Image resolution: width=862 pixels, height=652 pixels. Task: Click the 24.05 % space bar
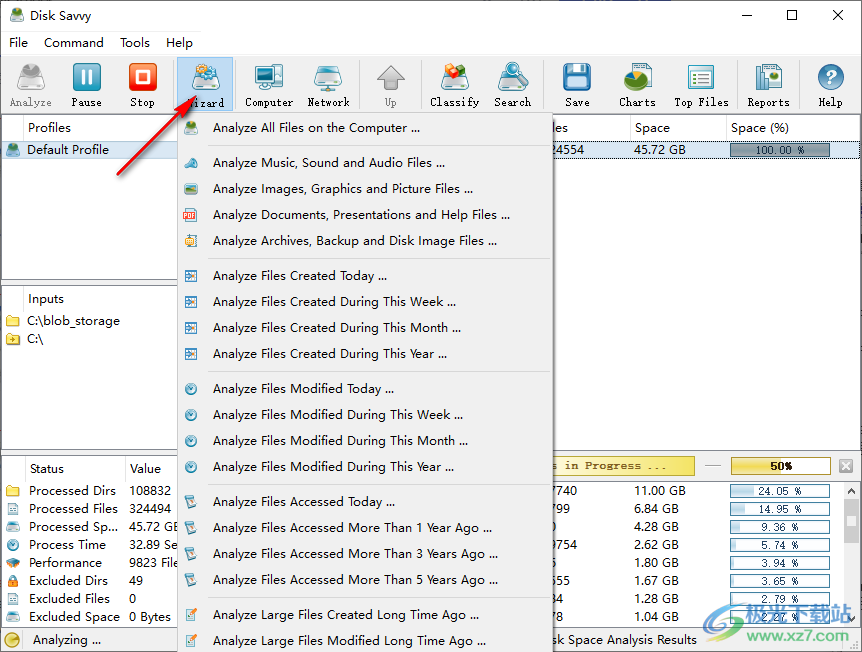point(780,490)
